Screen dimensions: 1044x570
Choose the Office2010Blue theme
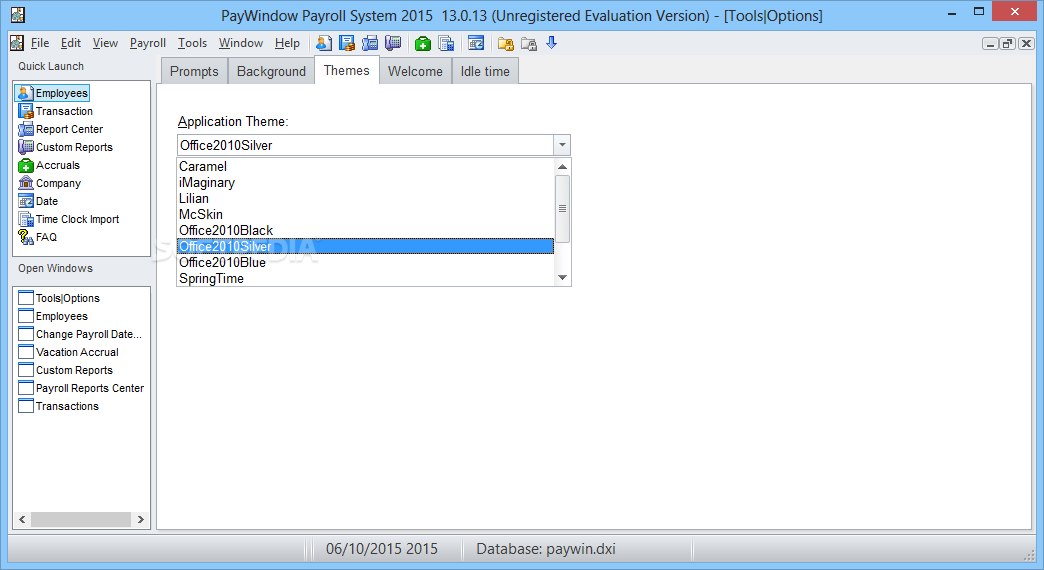point(365,262)
